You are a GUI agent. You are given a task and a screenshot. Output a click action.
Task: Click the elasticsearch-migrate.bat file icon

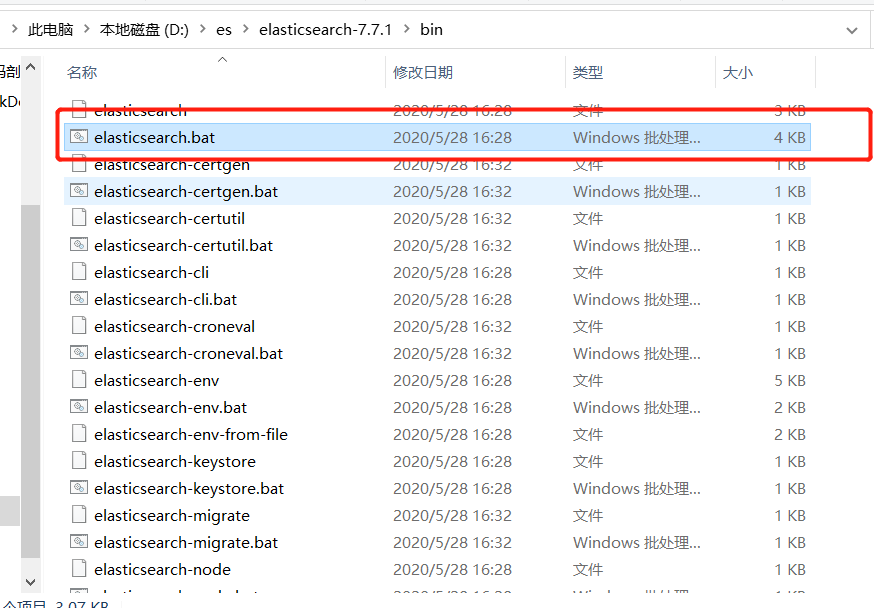79,542
